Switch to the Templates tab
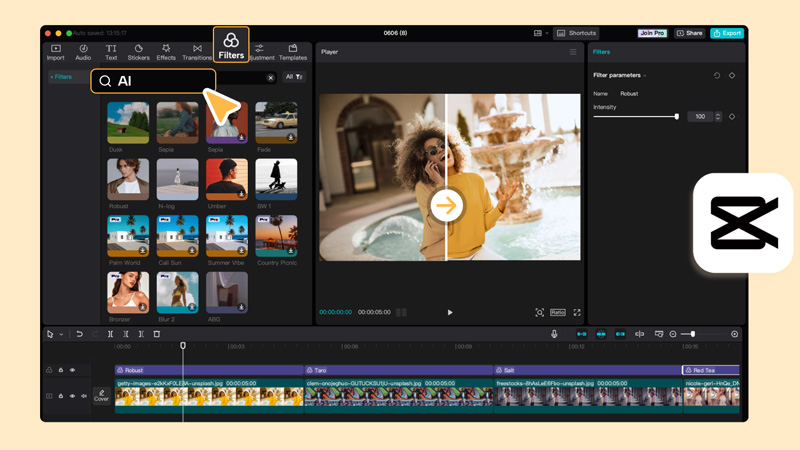Image resolution: width=800 pixels, height=450 pixels. (x=293, y=52)
